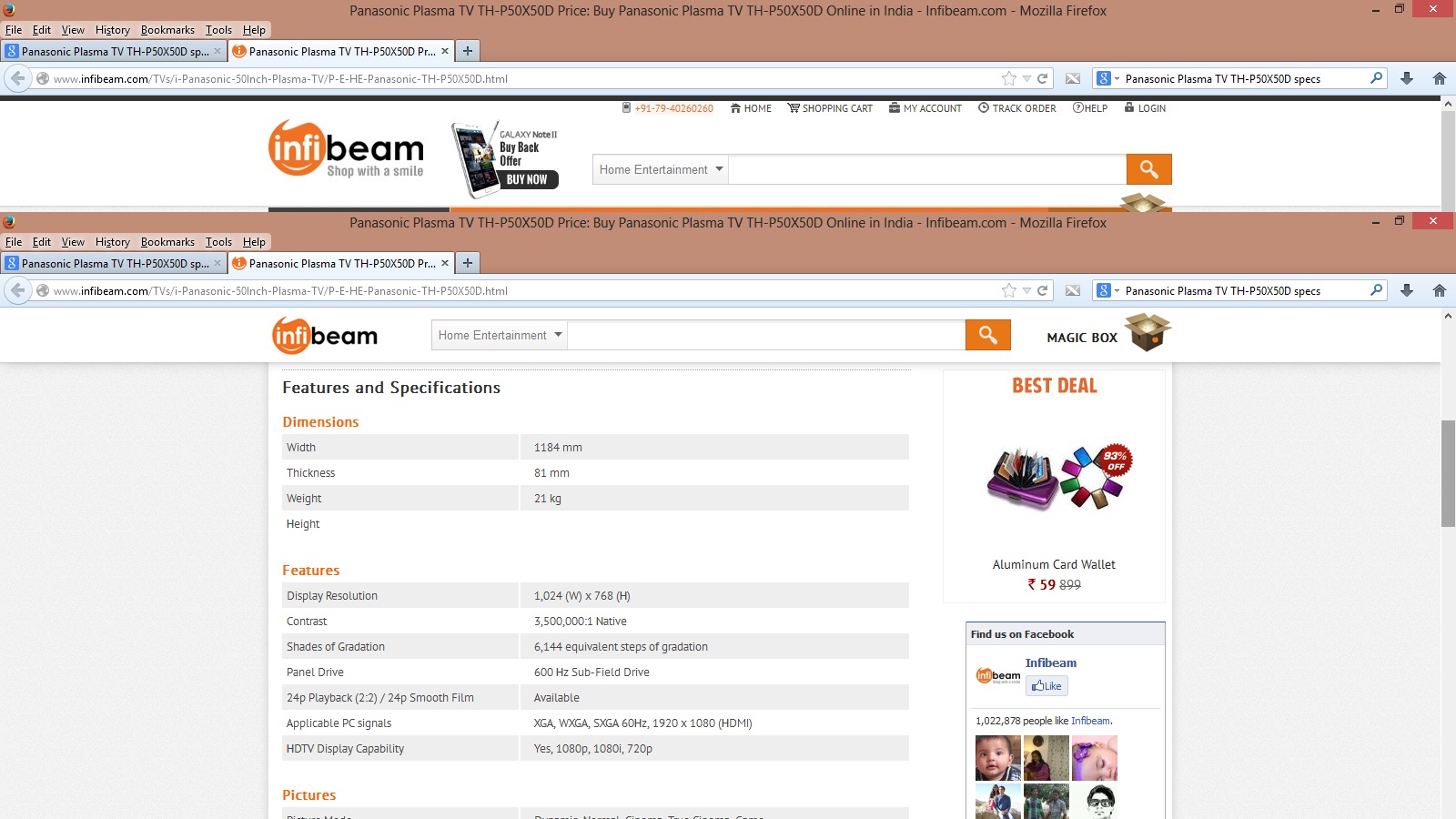Click magnifier in bottom window's Firefox search bar

point(1376,290)
